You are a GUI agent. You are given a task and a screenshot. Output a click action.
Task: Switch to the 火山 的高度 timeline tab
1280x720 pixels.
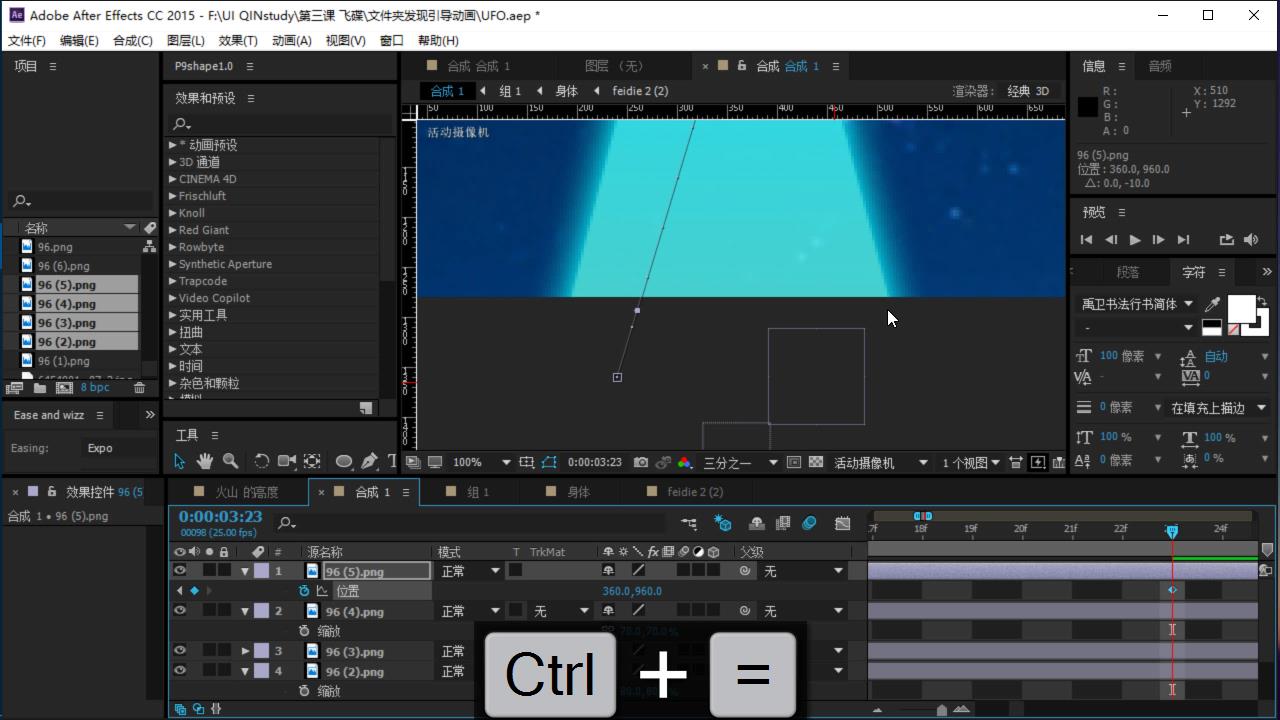coord(247,492)
